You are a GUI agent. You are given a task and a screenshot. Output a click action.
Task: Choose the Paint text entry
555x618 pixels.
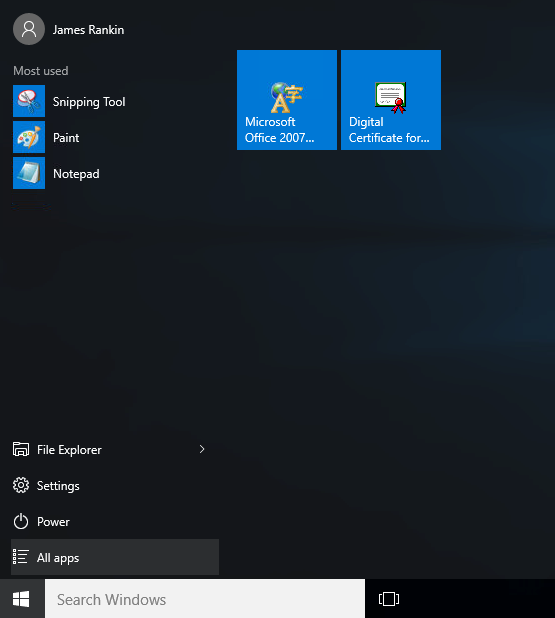pos(66,138)
